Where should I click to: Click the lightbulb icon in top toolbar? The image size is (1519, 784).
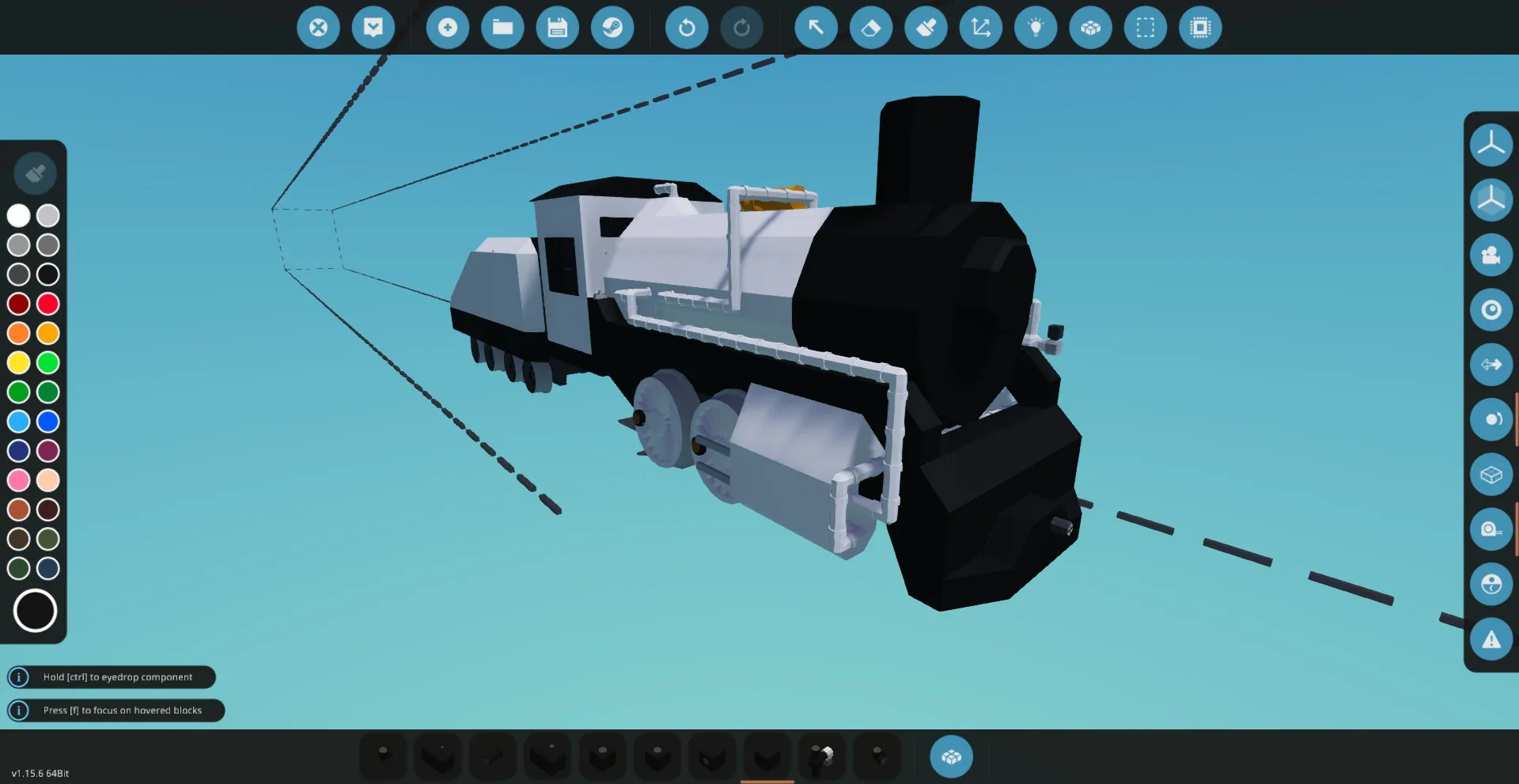click(x=1036, y=28)
